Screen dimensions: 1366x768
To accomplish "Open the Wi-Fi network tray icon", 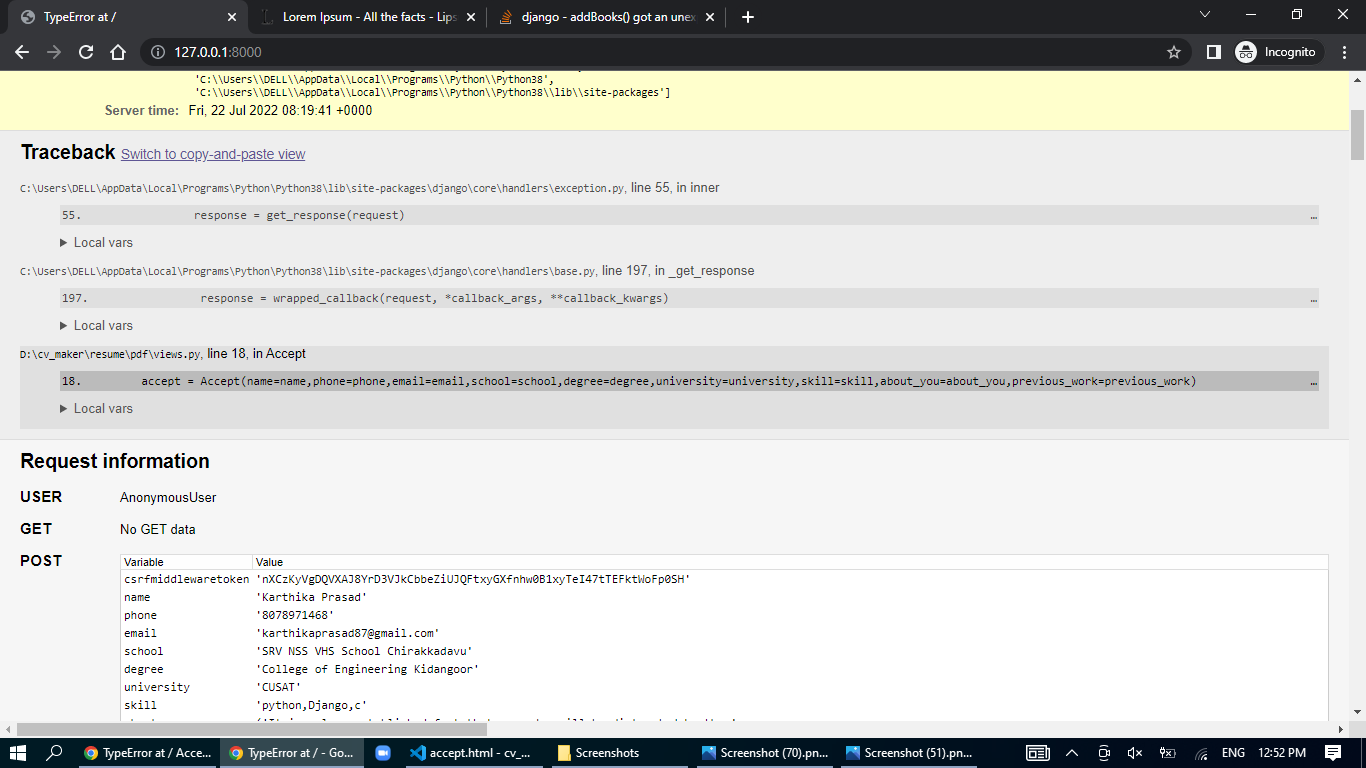I will 1201,753.
